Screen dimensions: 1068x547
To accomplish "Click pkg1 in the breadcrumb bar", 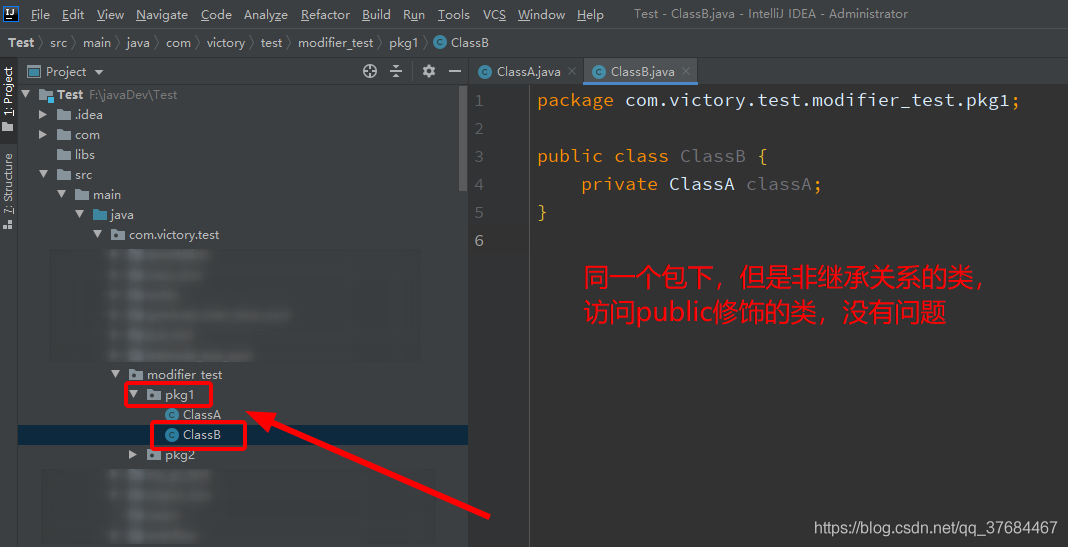I will click(x=403, y=42).
